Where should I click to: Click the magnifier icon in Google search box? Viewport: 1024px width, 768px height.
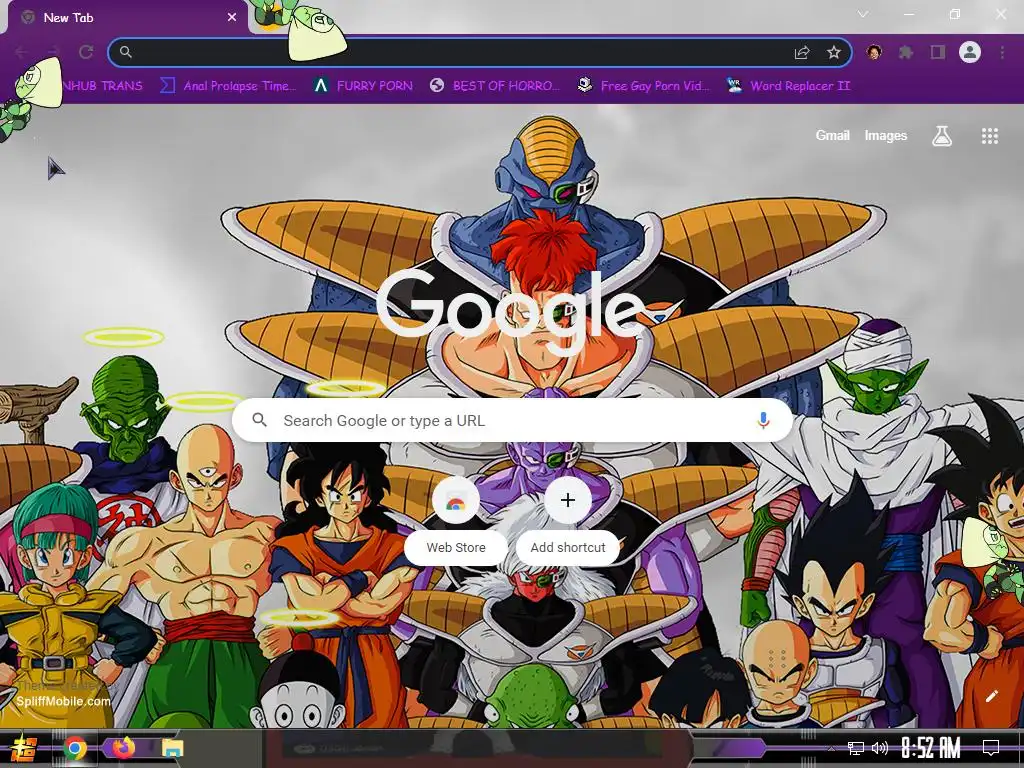pyautogui.click(x=259, y=420)
